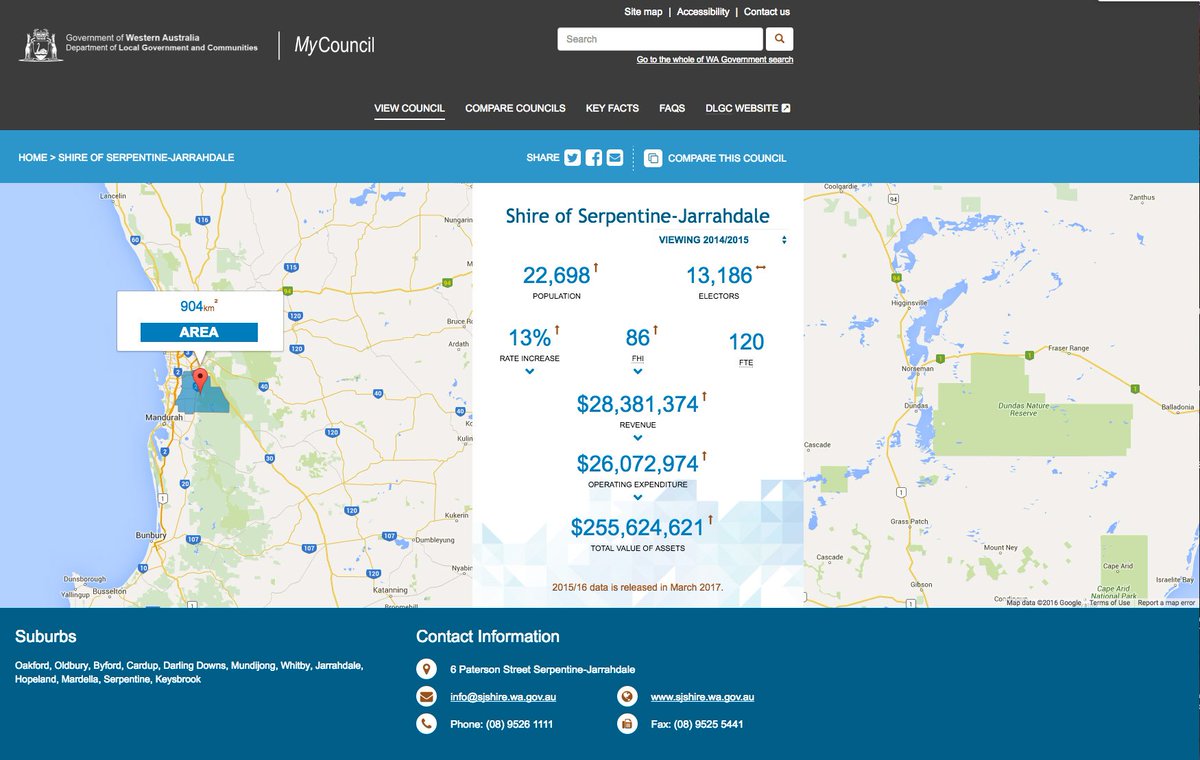Share council page on Twitter
The image size is (1200, 760).
point(571,157)
